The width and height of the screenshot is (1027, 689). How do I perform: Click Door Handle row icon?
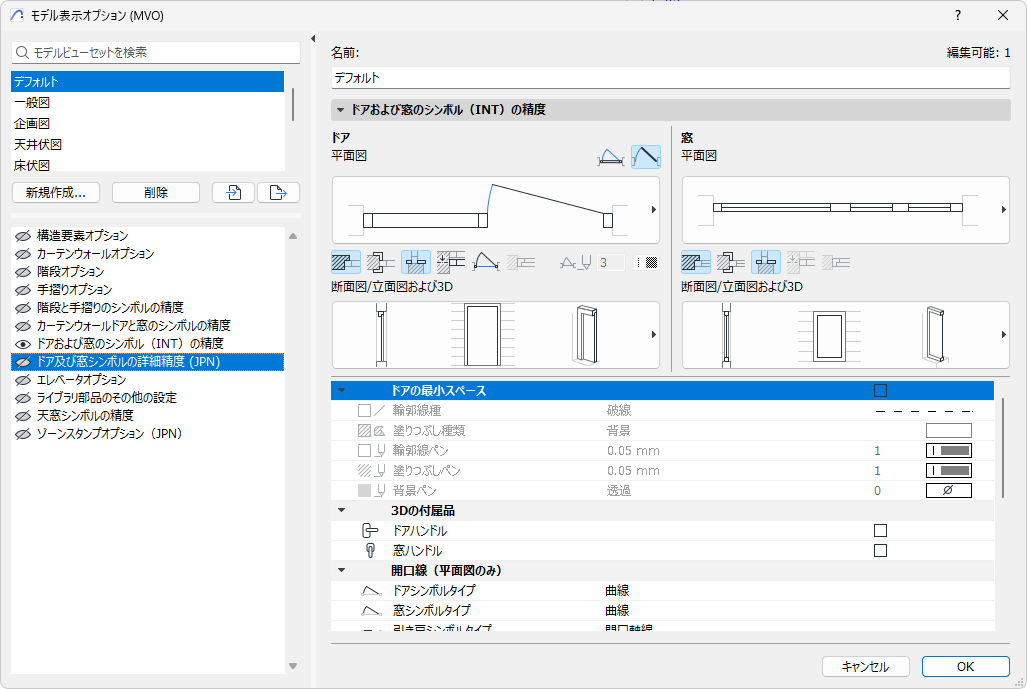370,531
